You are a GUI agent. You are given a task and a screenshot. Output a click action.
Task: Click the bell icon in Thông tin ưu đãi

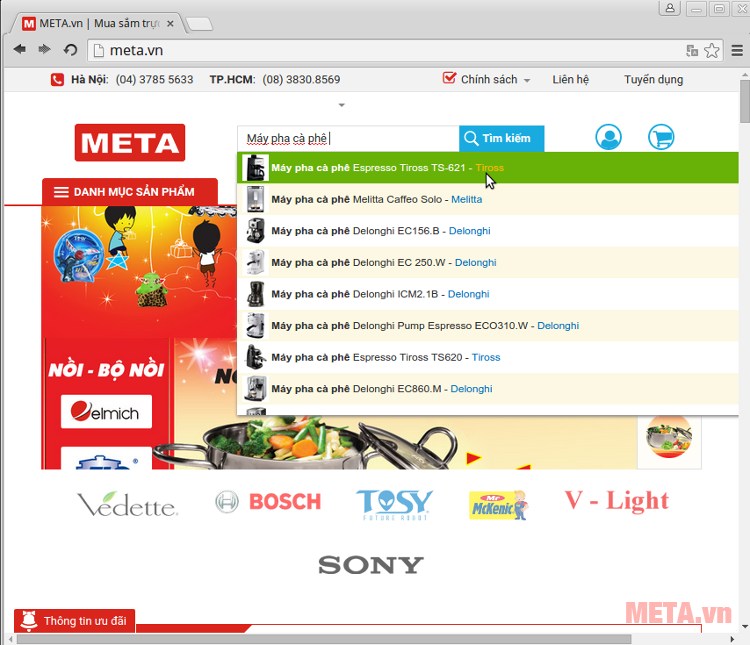[x=29, y=621]
